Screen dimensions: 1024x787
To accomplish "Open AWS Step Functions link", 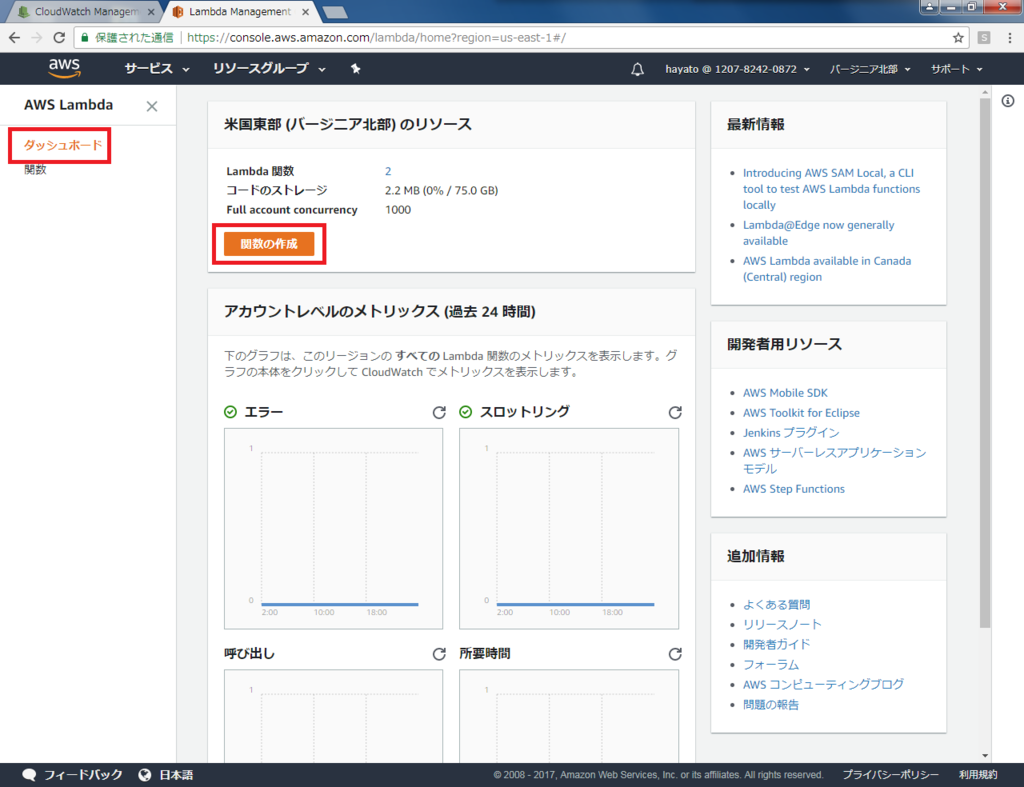I will [793, 489].
